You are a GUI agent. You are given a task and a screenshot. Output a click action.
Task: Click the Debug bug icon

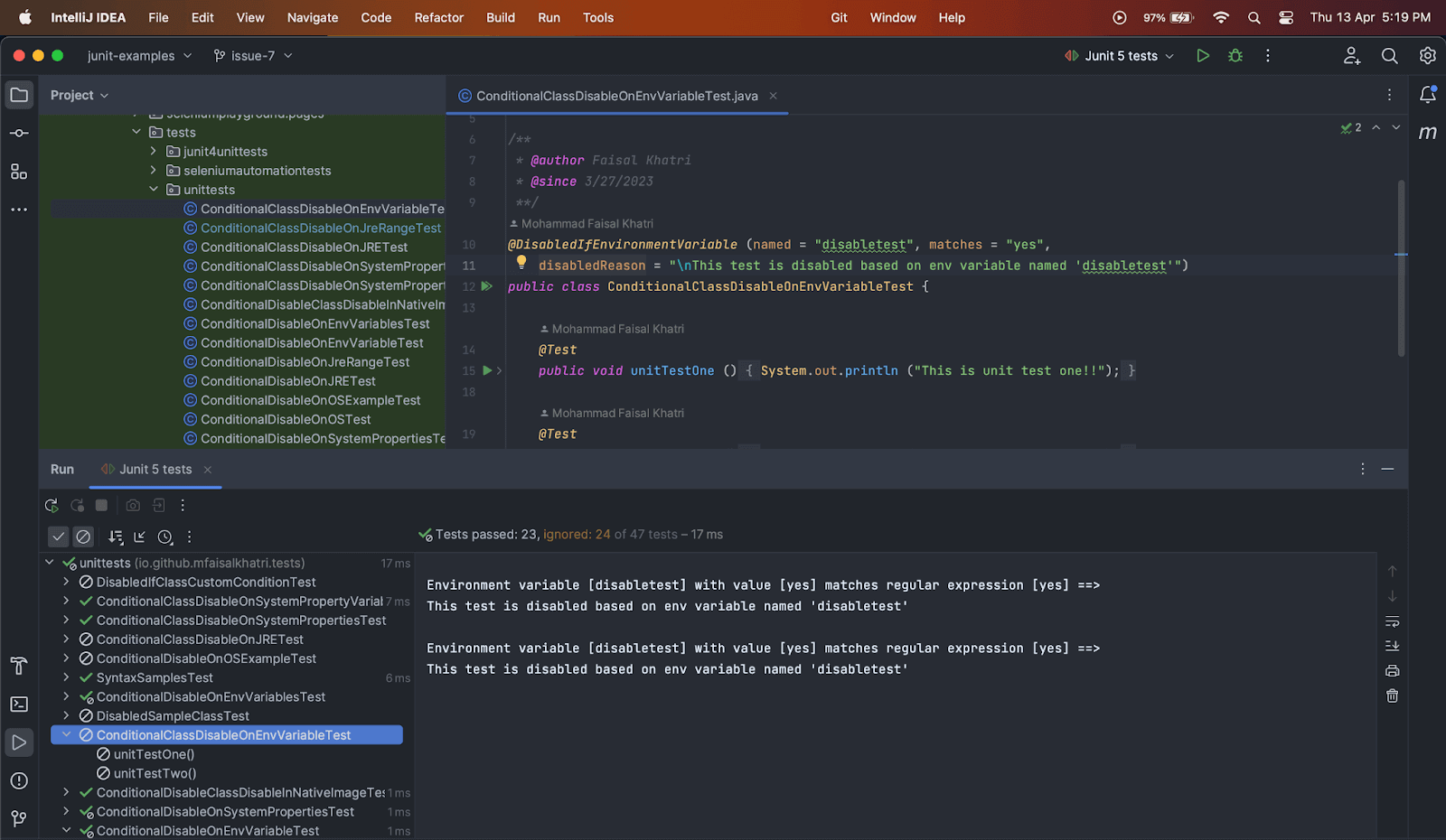pos(1235,56)
